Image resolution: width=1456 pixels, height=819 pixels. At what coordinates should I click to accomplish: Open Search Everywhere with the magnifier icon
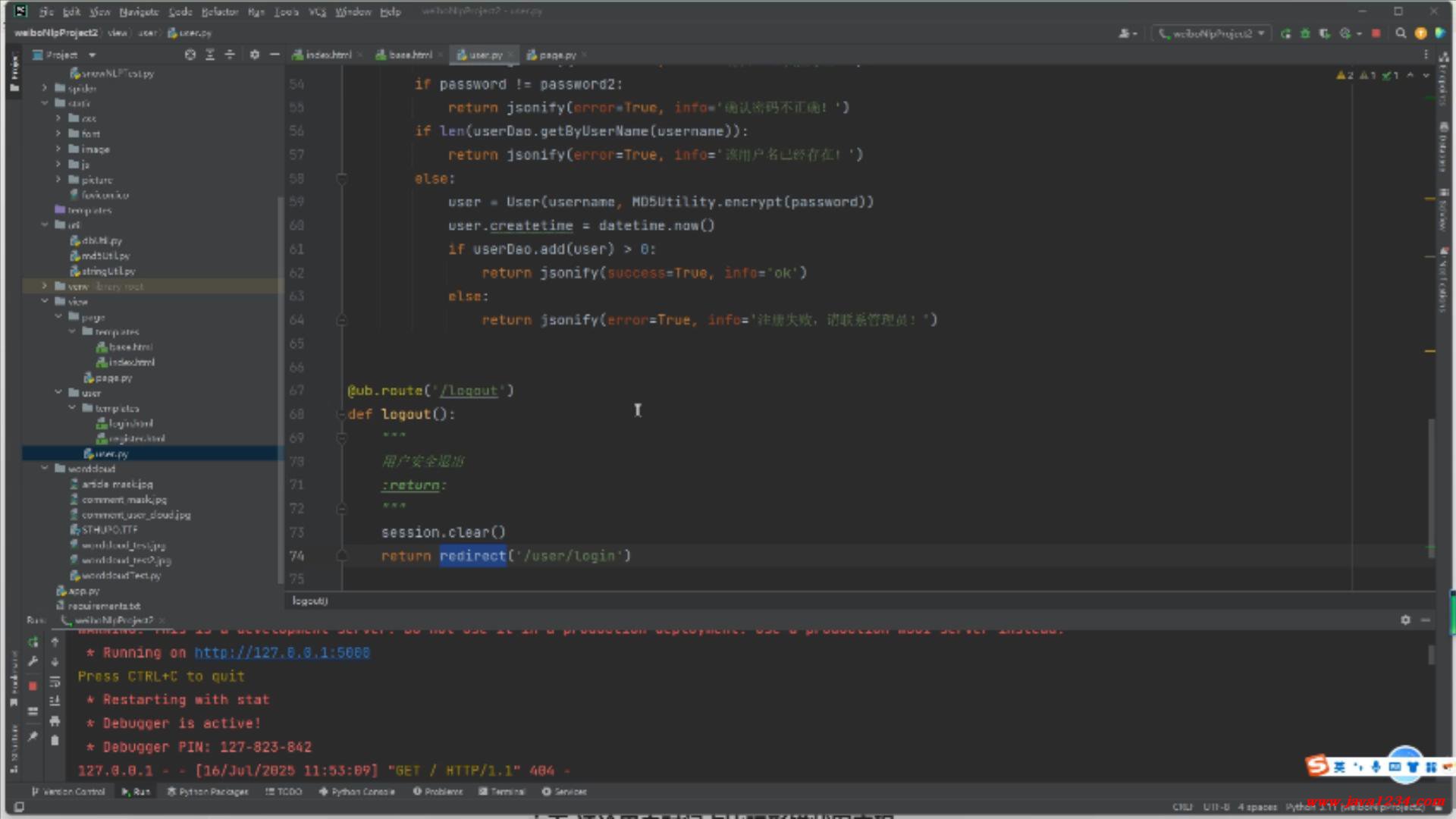(x=1401, y=33)
